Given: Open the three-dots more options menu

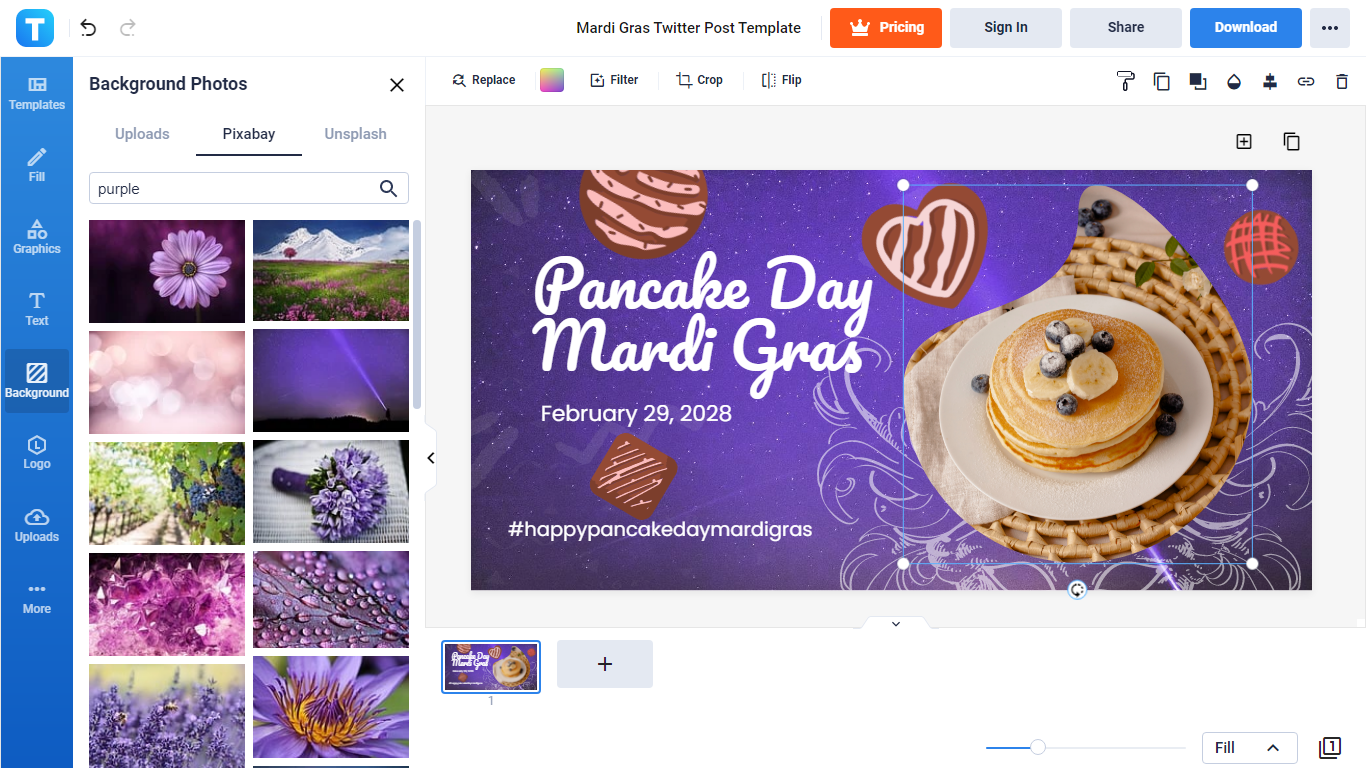Looking at the screenshot, I should [x=1329, y=28].
